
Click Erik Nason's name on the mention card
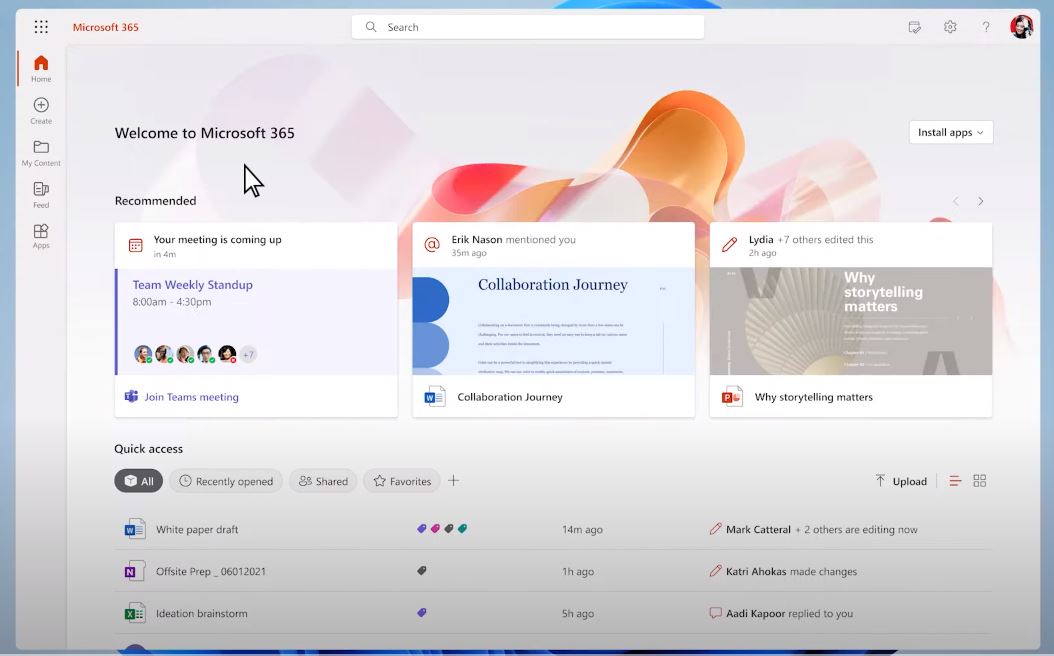(477, 239)
